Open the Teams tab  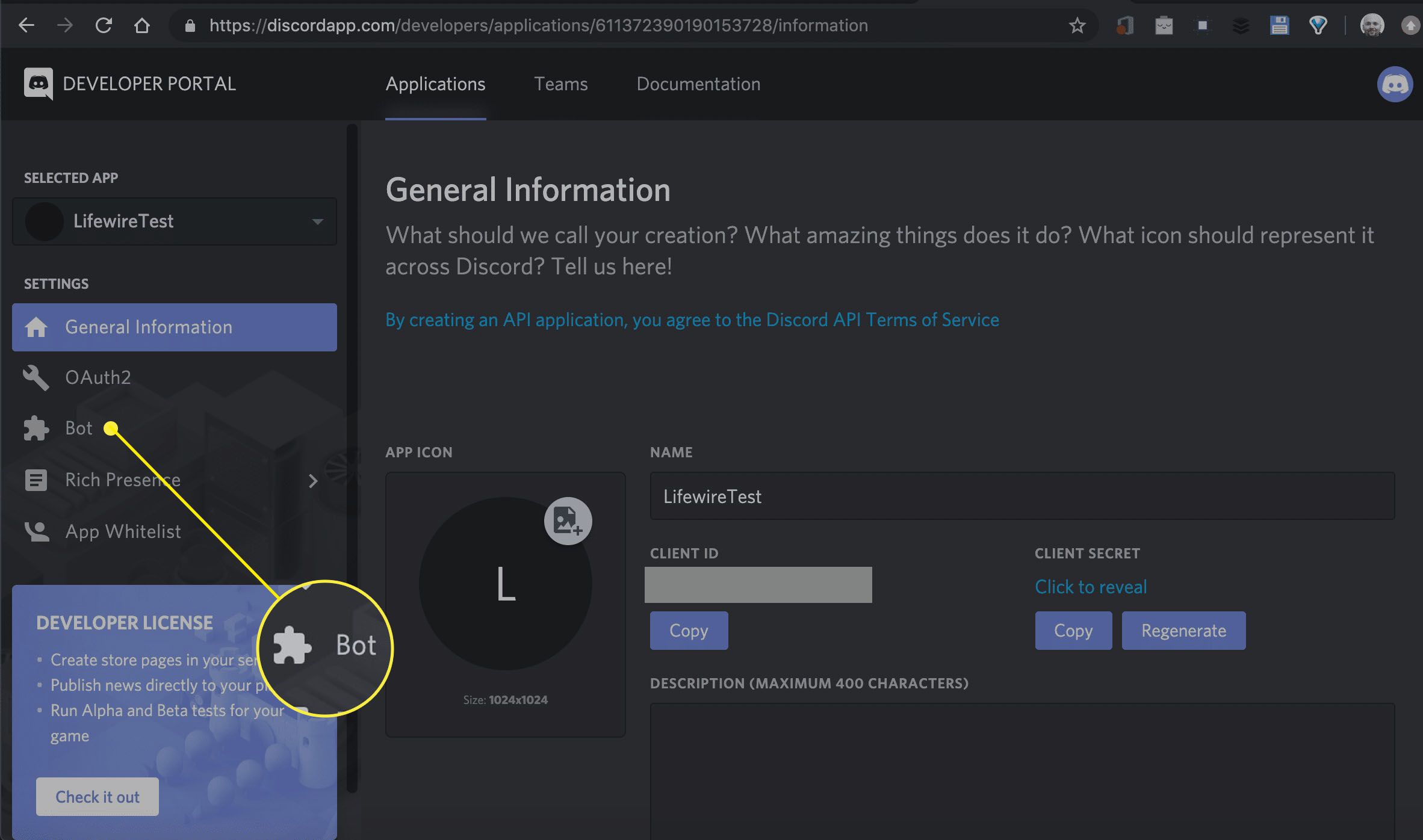point(560,84)
